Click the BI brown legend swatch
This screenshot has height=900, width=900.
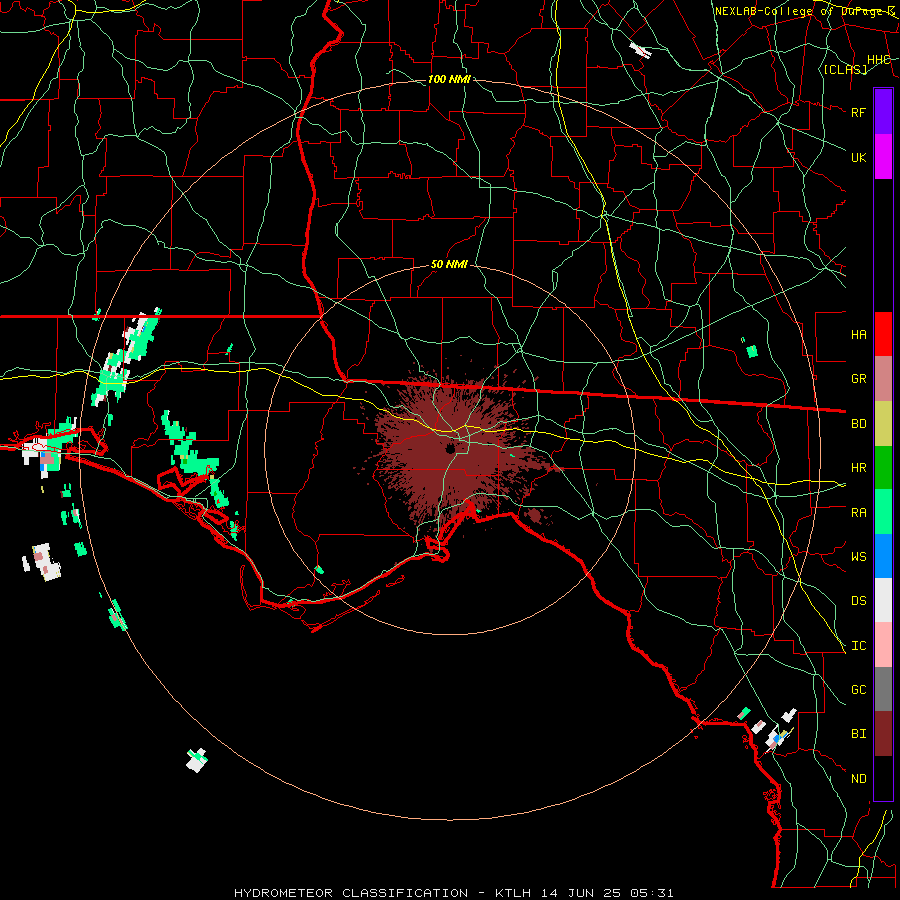point(883,734)
